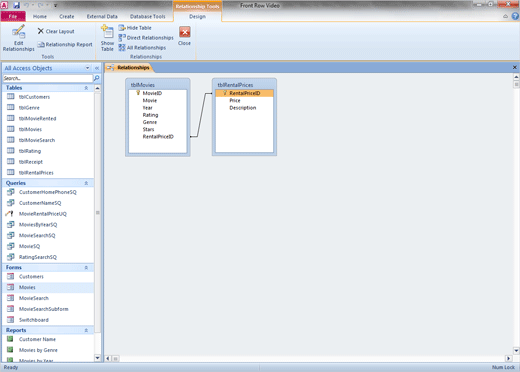Generate the Relationship Report
Screen dimensions: 520x372
(x=65, y=44)
